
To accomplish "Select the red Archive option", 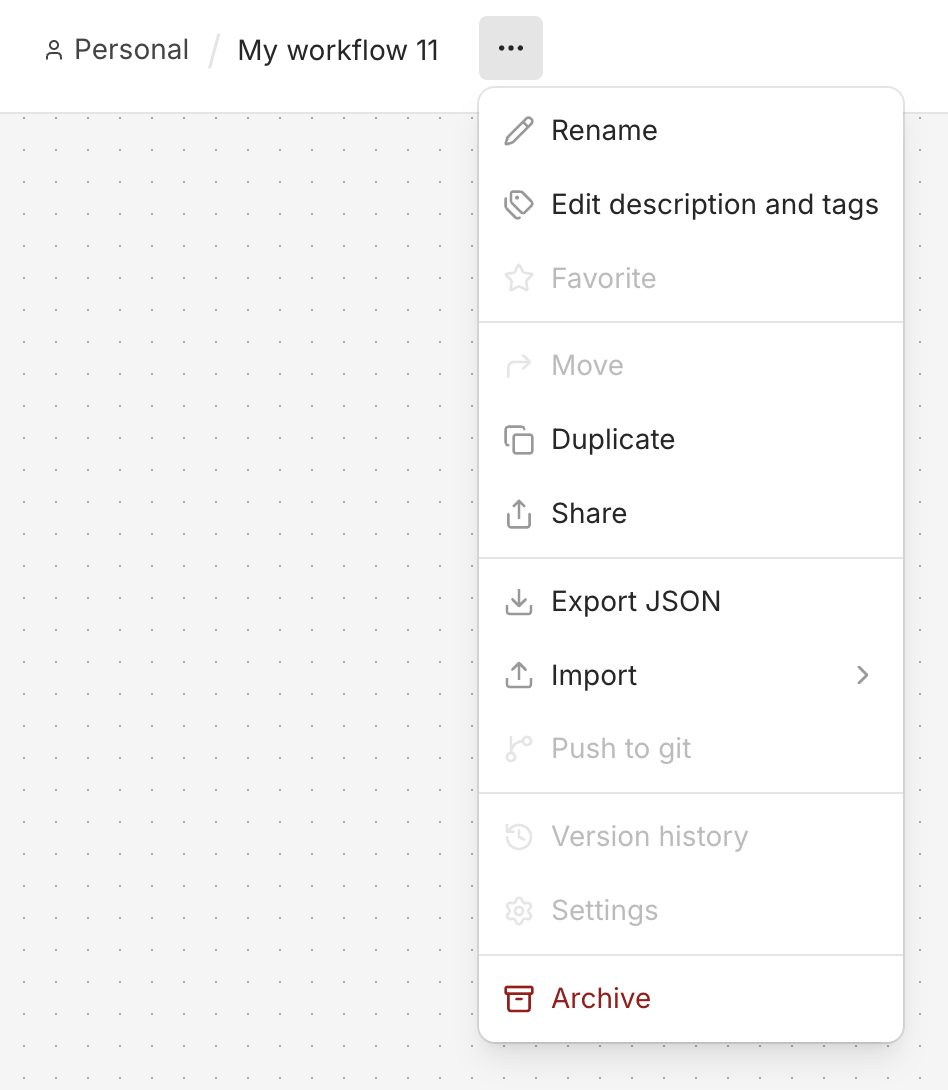I will point(691,998).
